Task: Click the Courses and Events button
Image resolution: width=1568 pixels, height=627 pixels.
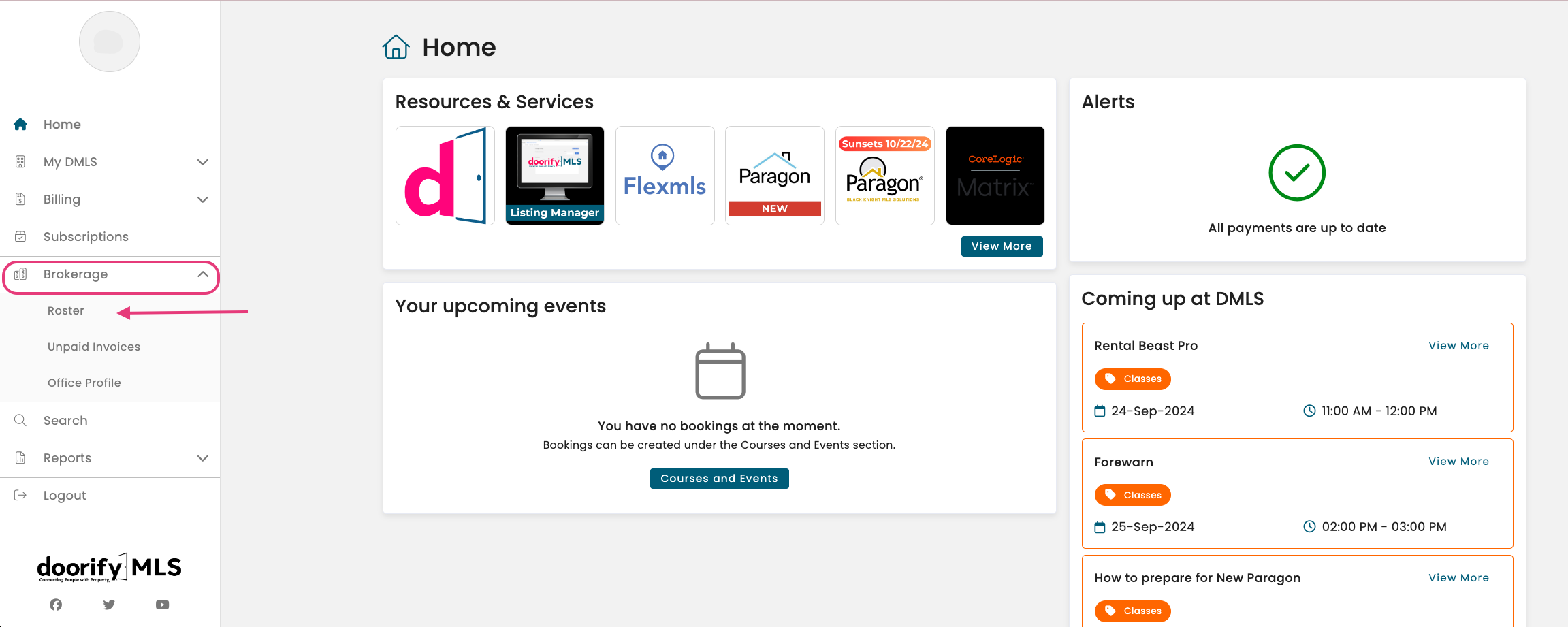Action: 719,479
